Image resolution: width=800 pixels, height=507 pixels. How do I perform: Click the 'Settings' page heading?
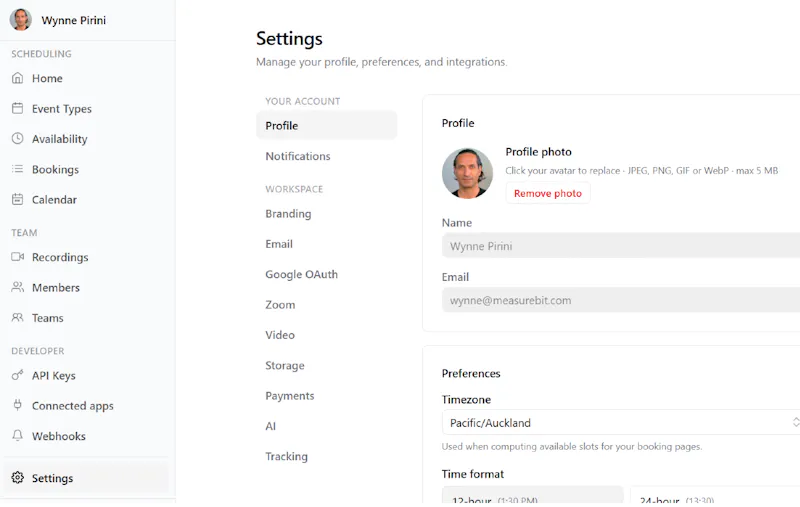point(289,39)
